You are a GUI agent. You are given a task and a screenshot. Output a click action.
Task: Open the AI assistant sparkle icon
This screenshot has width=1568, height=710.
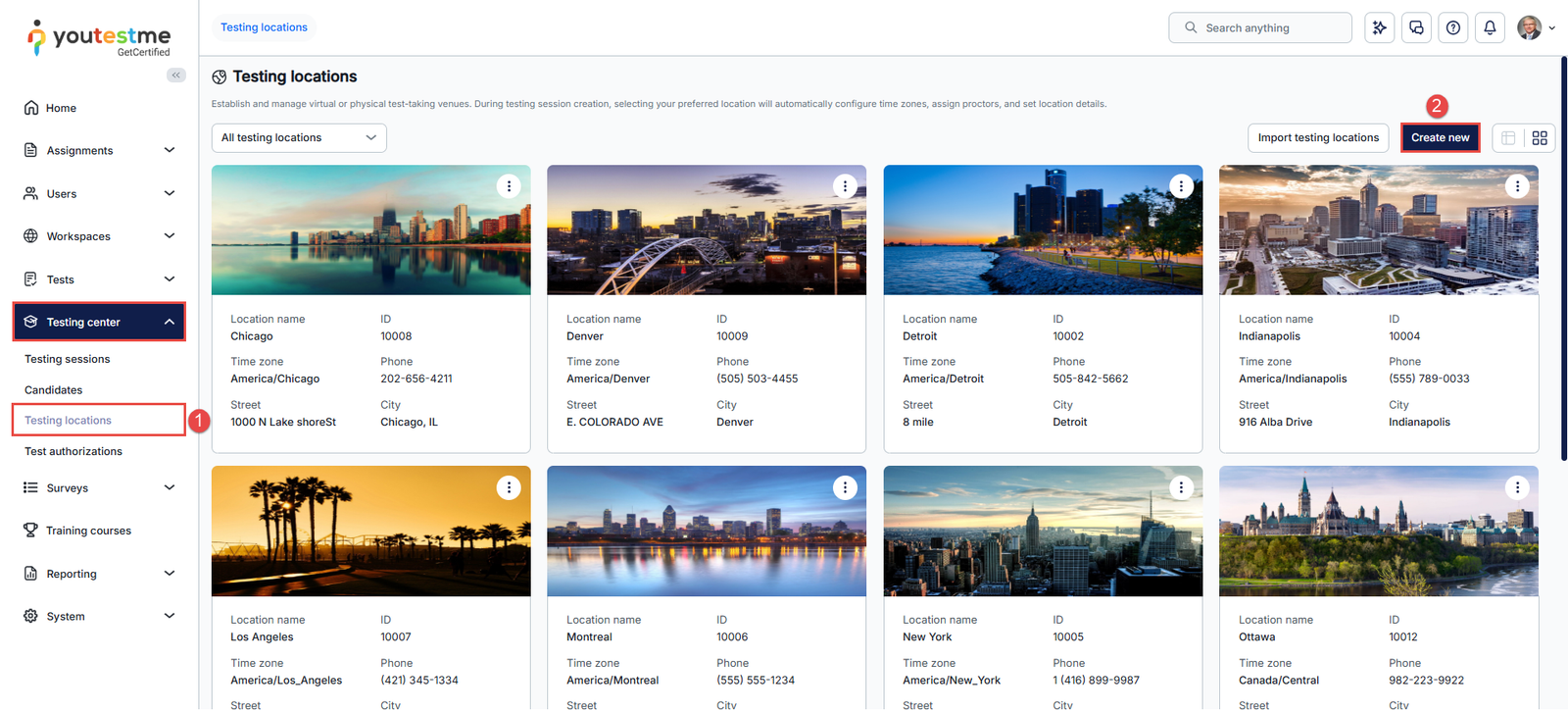click(x=1379, y=27)
